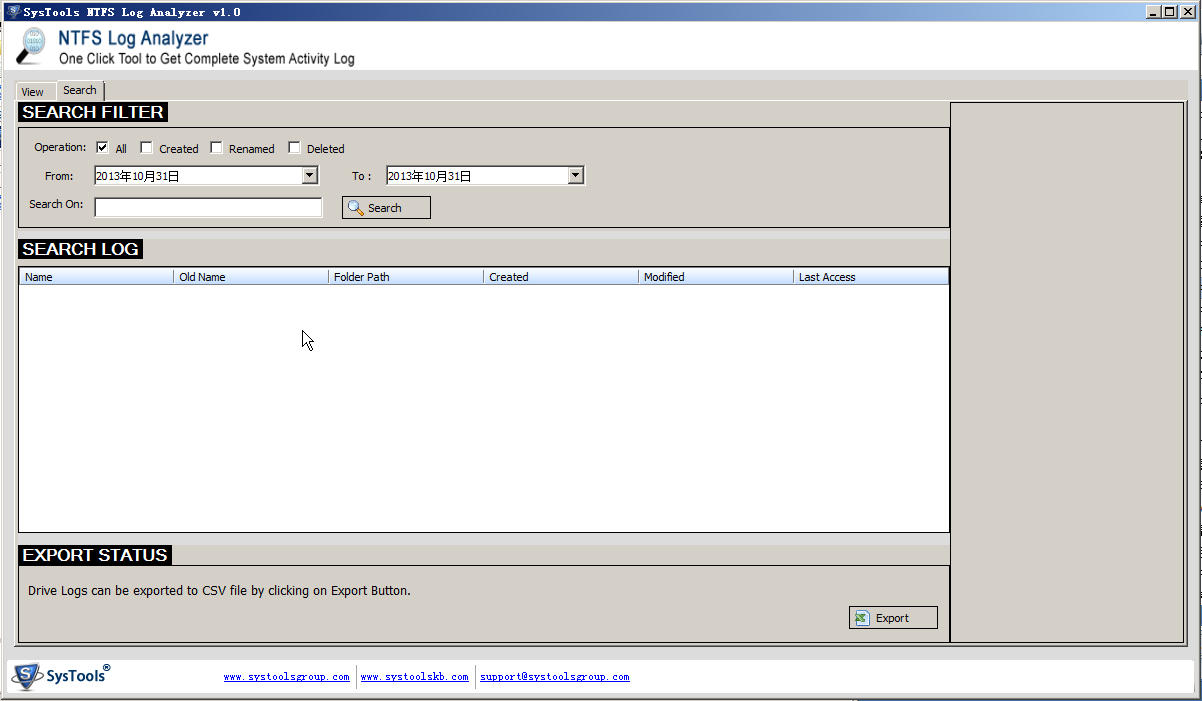Switch to the View tab
Image resolution: width=1202 pixels, height=701 pixels.
(33, 91)
